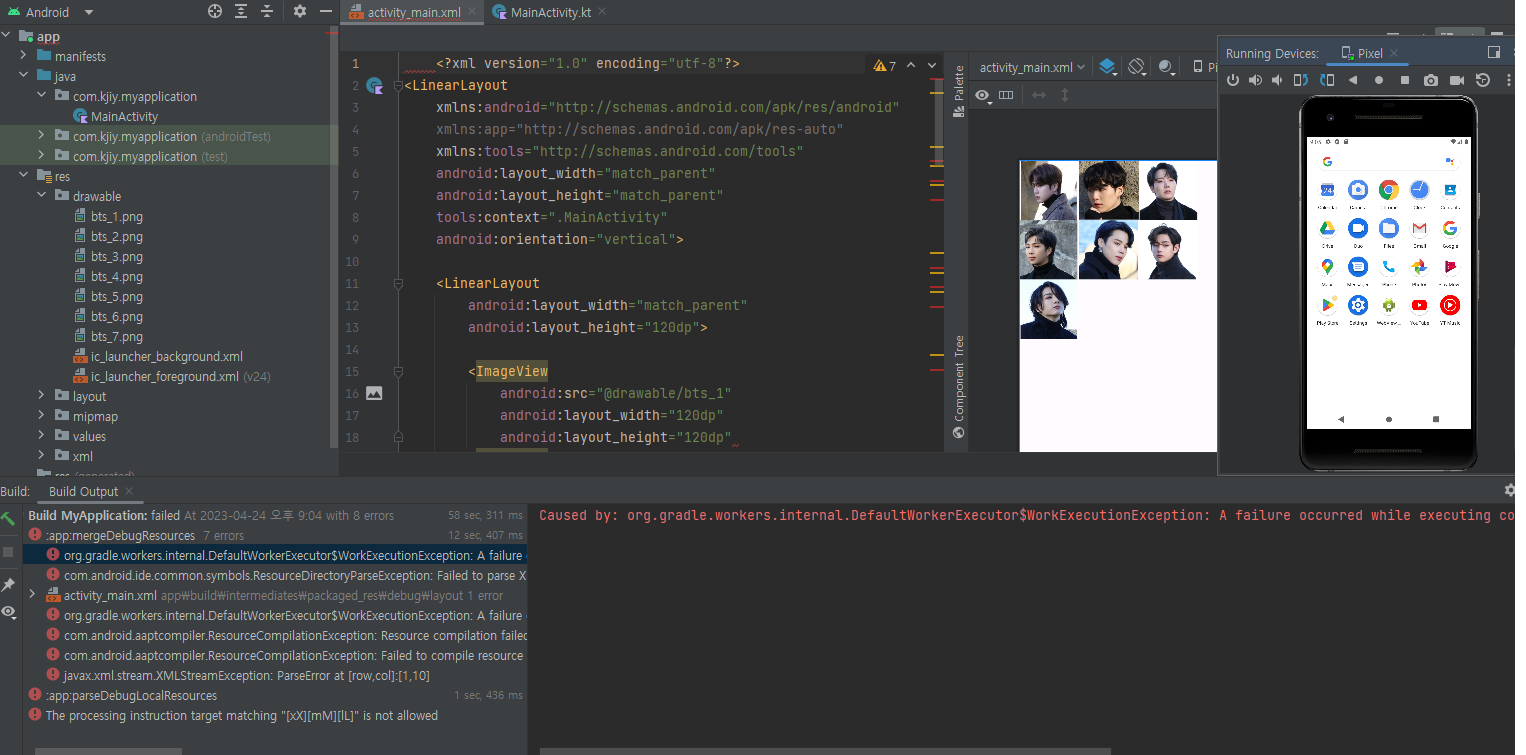1526x755 pixels.
Task: Click emulator Power button
Action: tap(1233, 80)
